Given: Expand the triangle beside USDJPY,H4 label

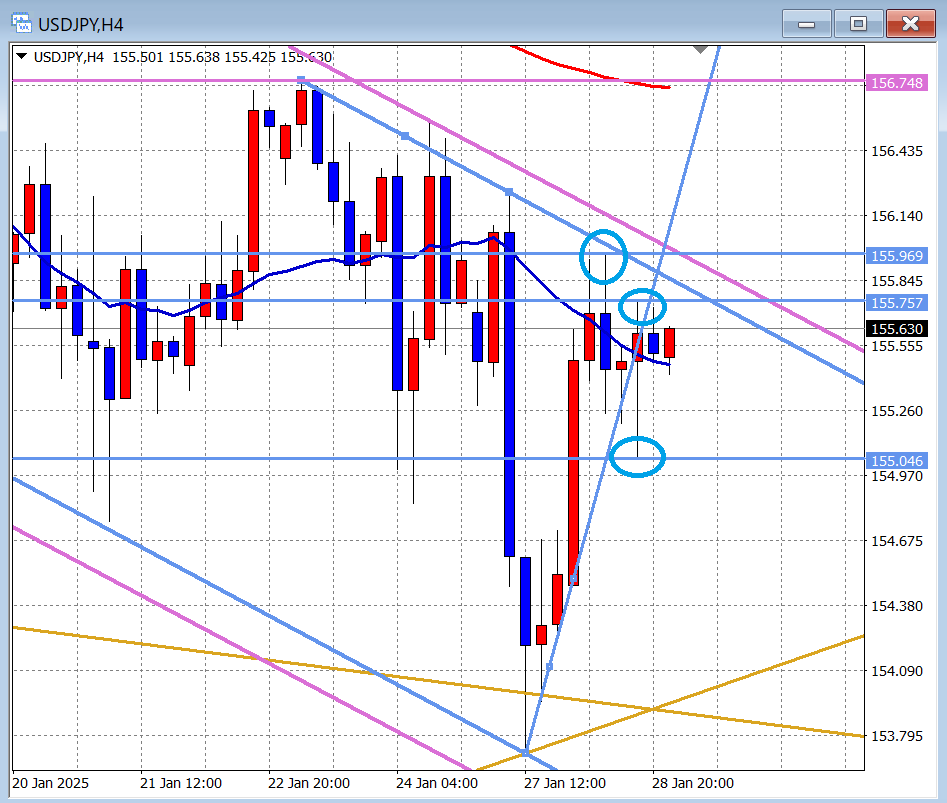Looking at the screenshot, I should 22,57.
